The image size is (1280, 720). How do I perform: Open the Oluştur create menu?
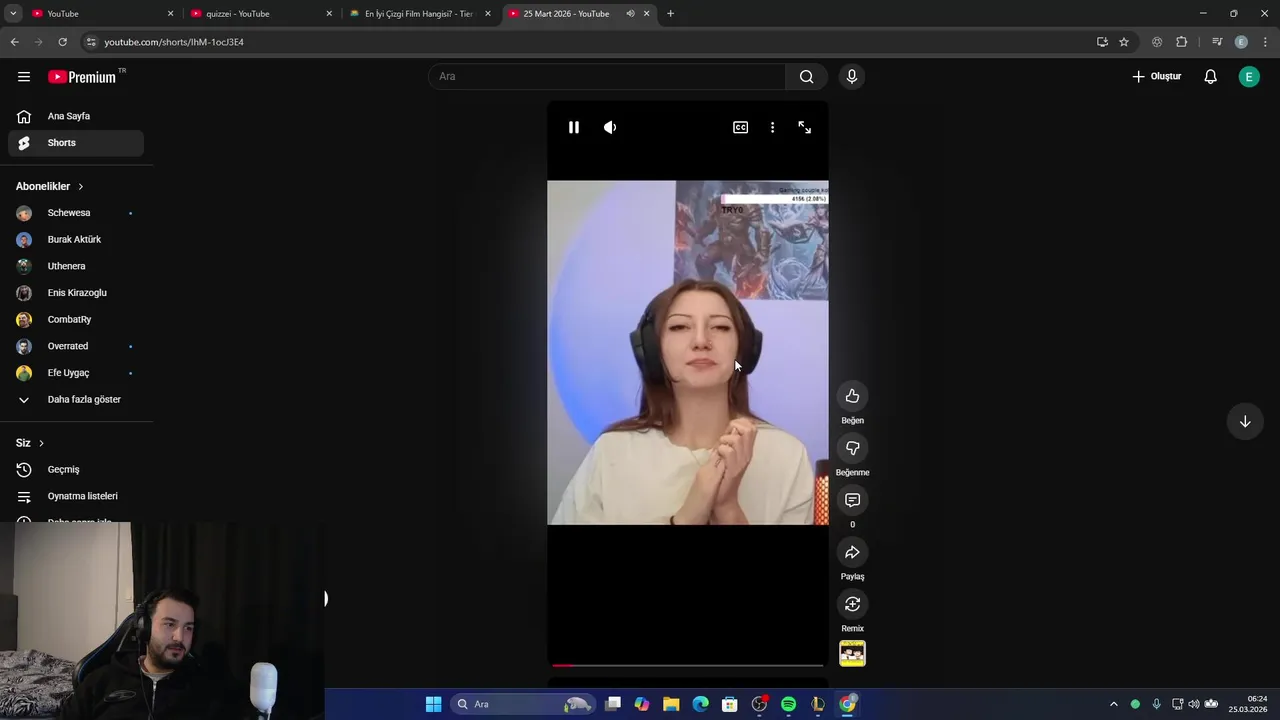[1157, 77]
